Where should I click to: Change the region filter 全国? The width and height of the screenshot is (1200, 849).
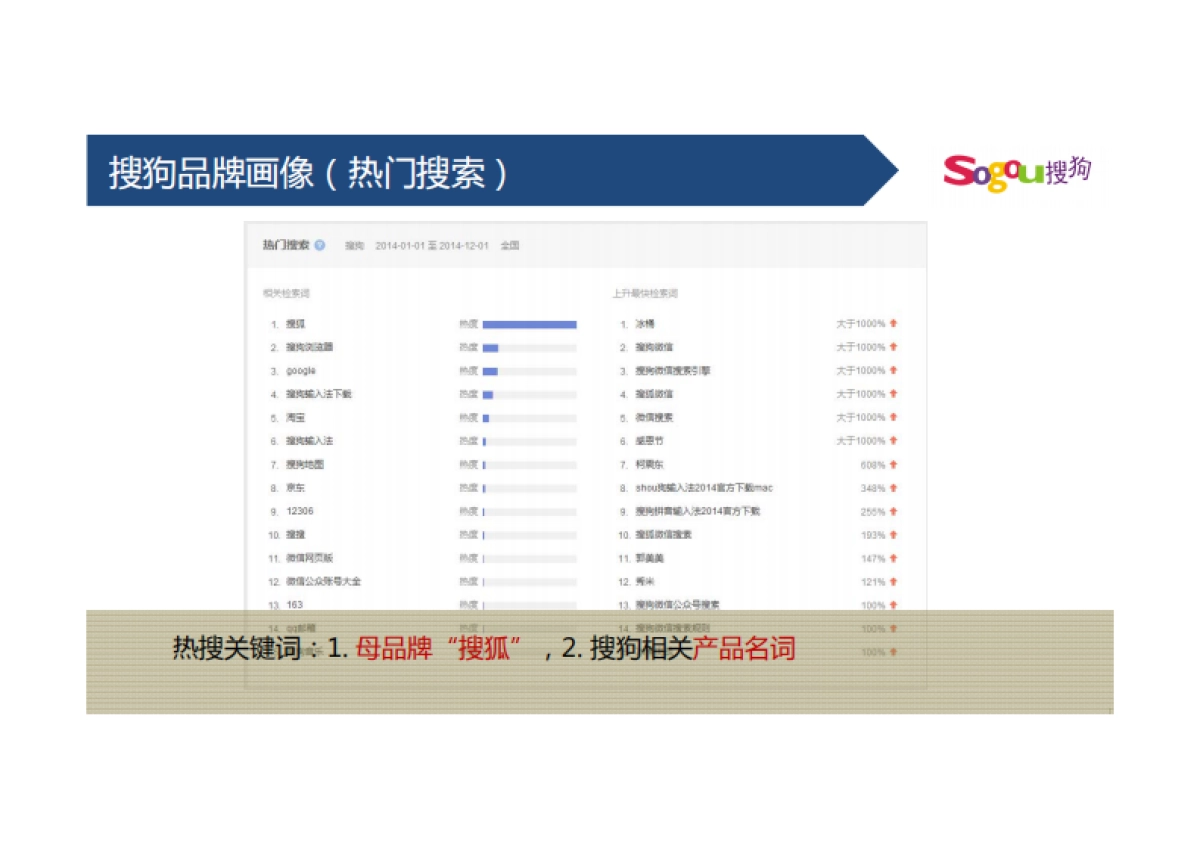(x=508, y=245)
